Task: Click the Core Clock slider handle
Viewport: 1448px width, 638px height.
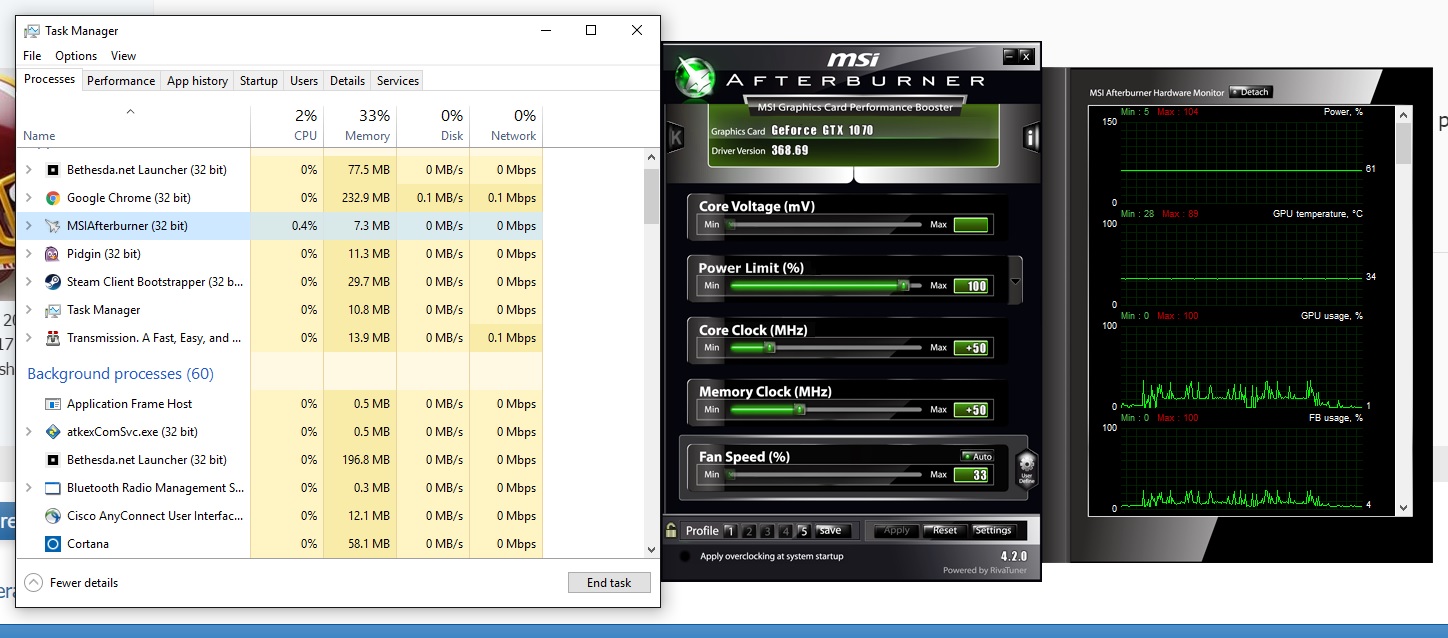Action: (x=769, y=348)
